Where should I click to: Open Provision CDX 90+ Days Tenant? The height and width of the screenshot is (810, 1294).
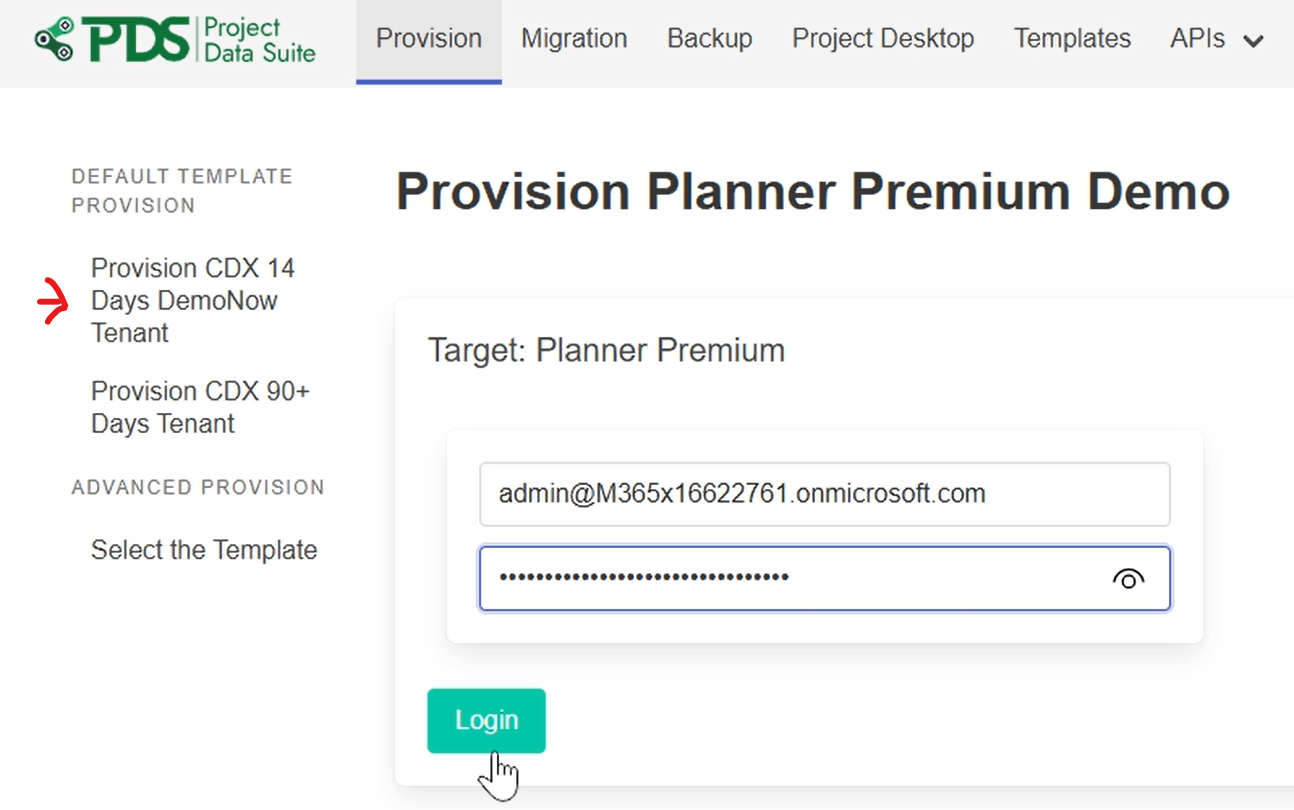(200, 407)
